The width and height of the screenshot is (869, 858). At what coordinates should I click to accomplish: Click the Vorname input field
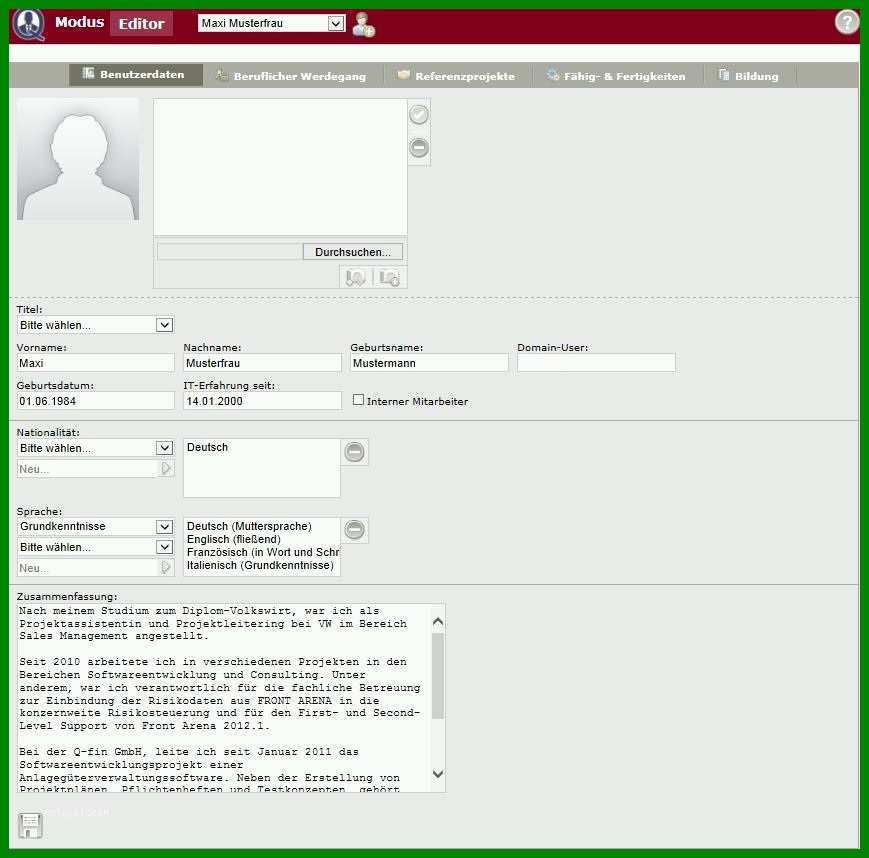(x=95, y=363)
